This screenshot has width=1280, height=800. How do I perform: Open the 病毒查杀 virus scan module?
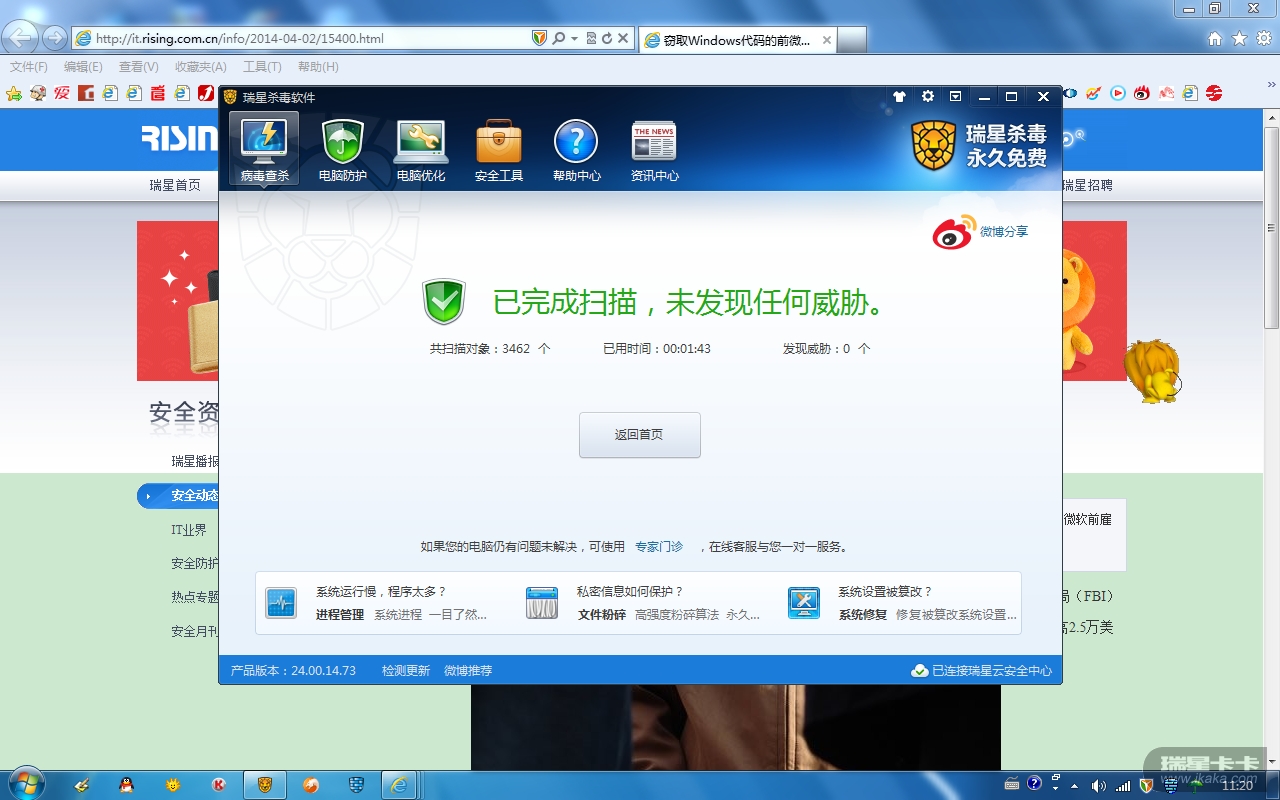click(264, 150)
